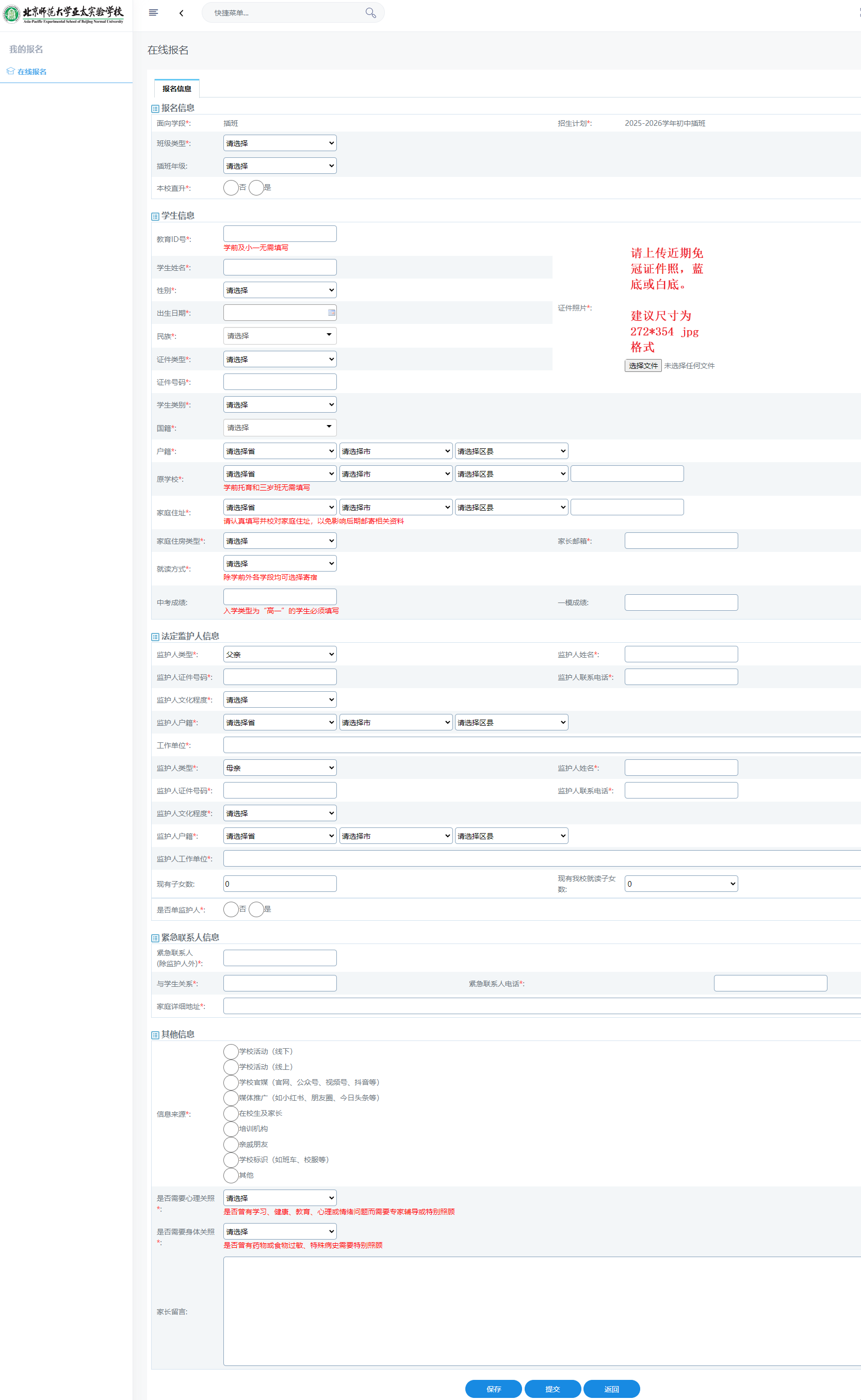Image resolution: width=861 pixels, height=1400 pixels.
Task: Open the calendar picker for 出生日期
Action: click(331, 313)
